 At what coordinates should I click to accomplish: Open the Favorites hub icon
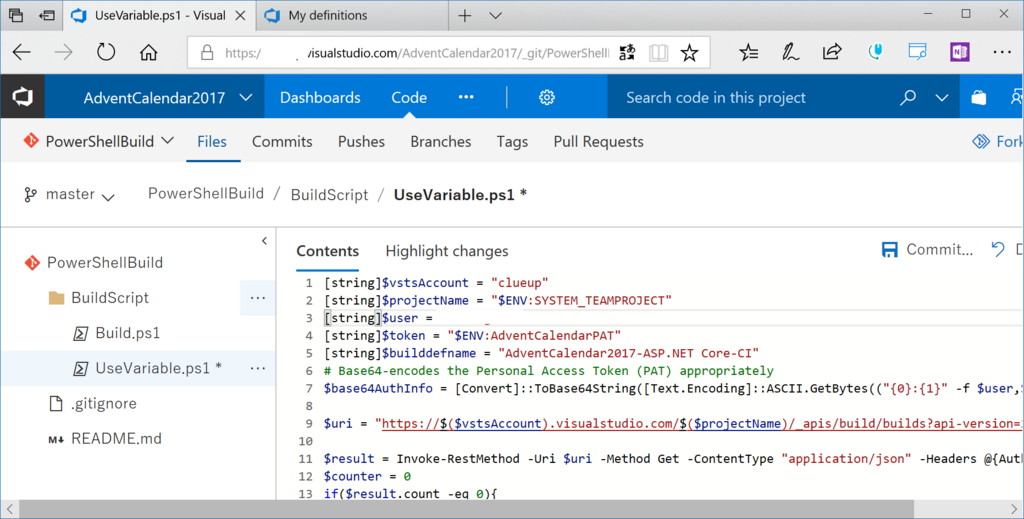[748, 52]
